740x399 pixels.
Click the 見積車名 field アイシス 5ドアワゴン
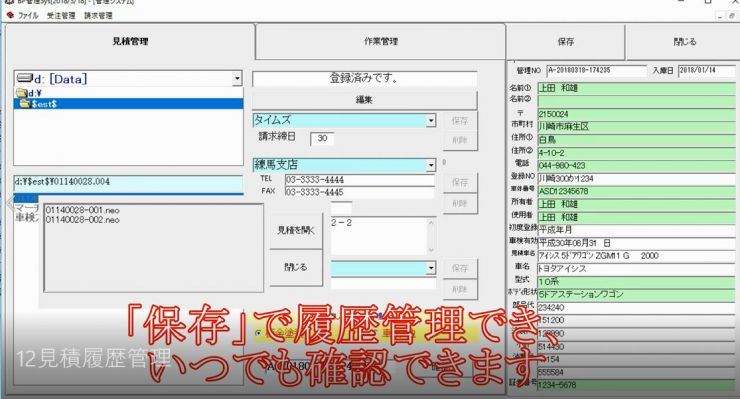click(636, 255)
